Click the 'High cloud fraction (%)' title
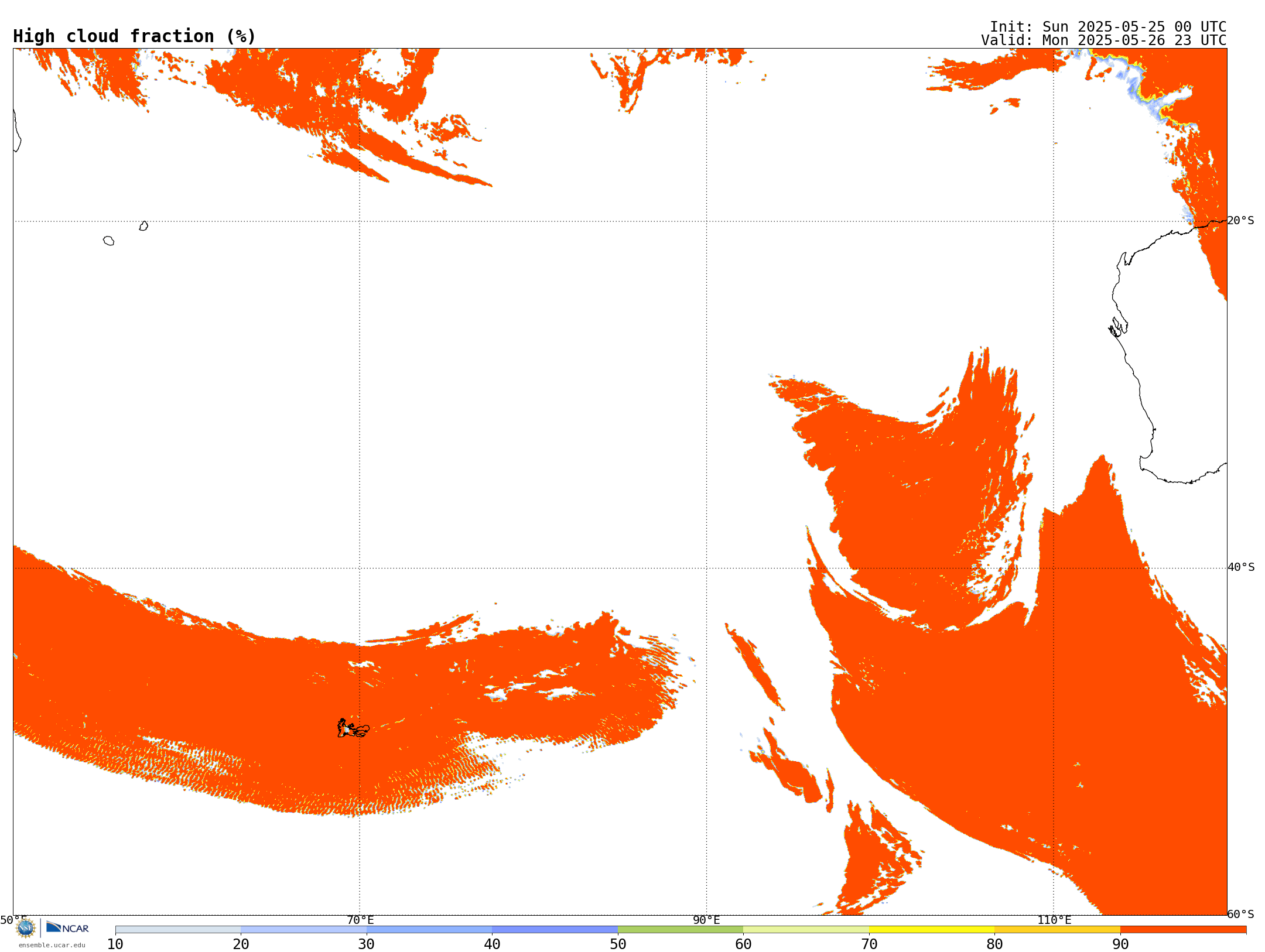The width and height of the screenshot is (1265, 952). [x=134, y=36]
